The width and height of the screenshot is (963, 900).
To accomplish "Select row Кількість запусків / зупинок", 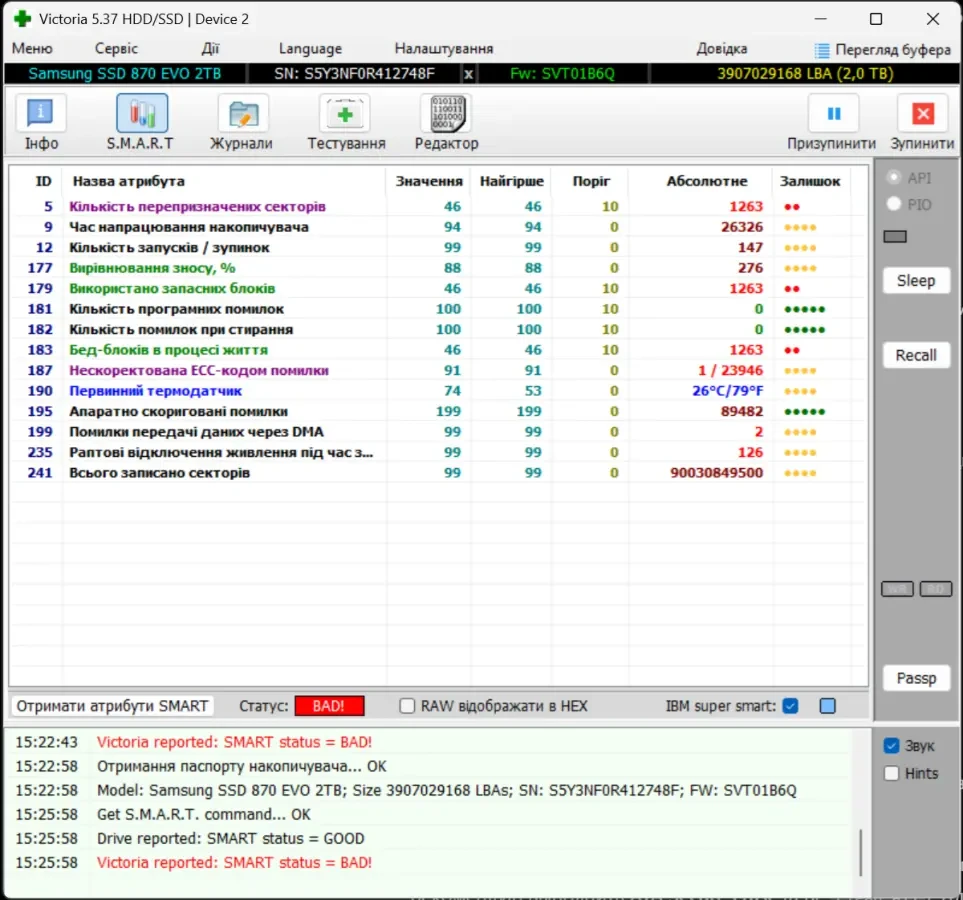I will [439, 248].
